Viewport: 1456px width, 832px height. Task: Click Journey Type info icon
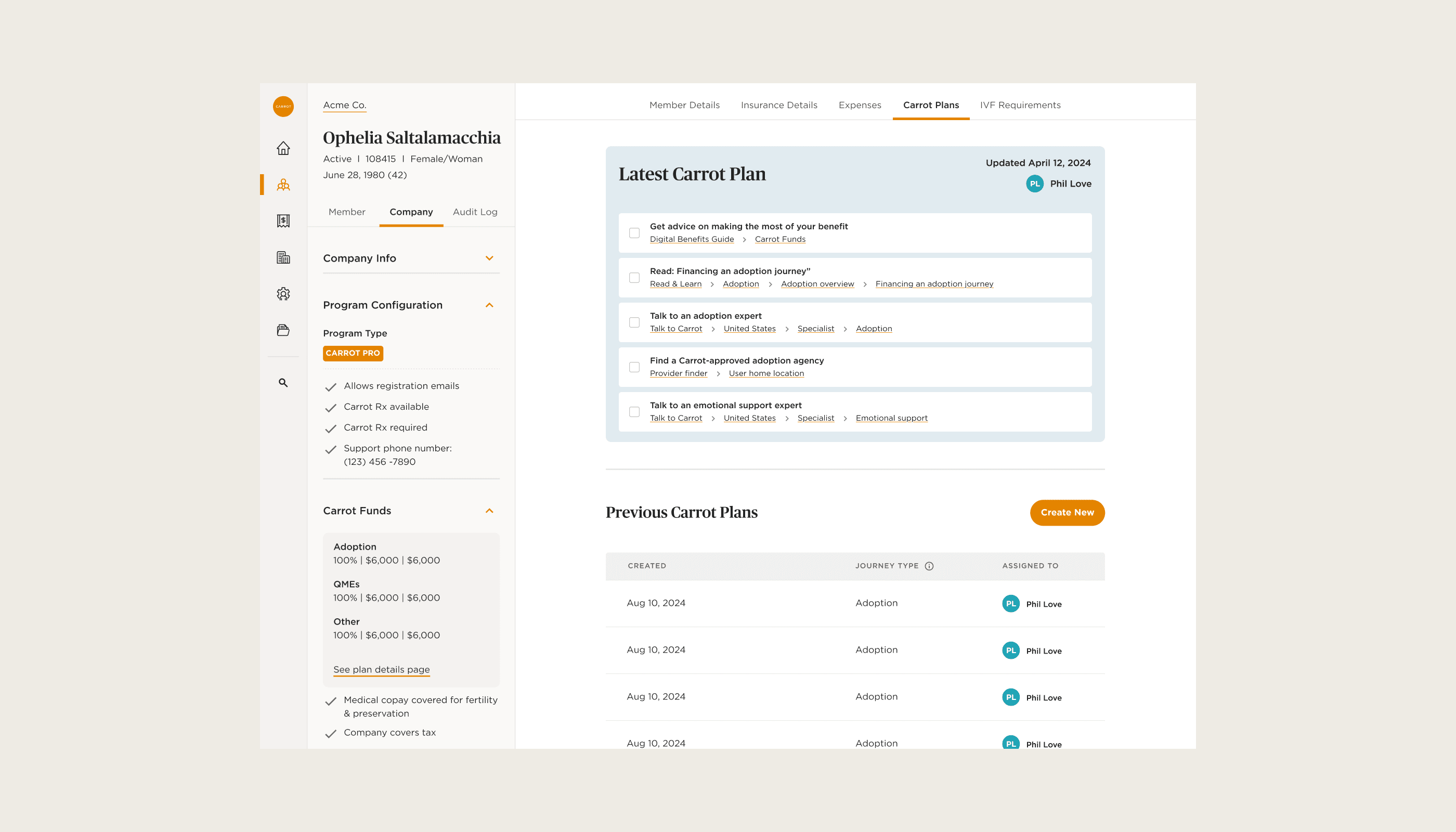click(929, 566)
